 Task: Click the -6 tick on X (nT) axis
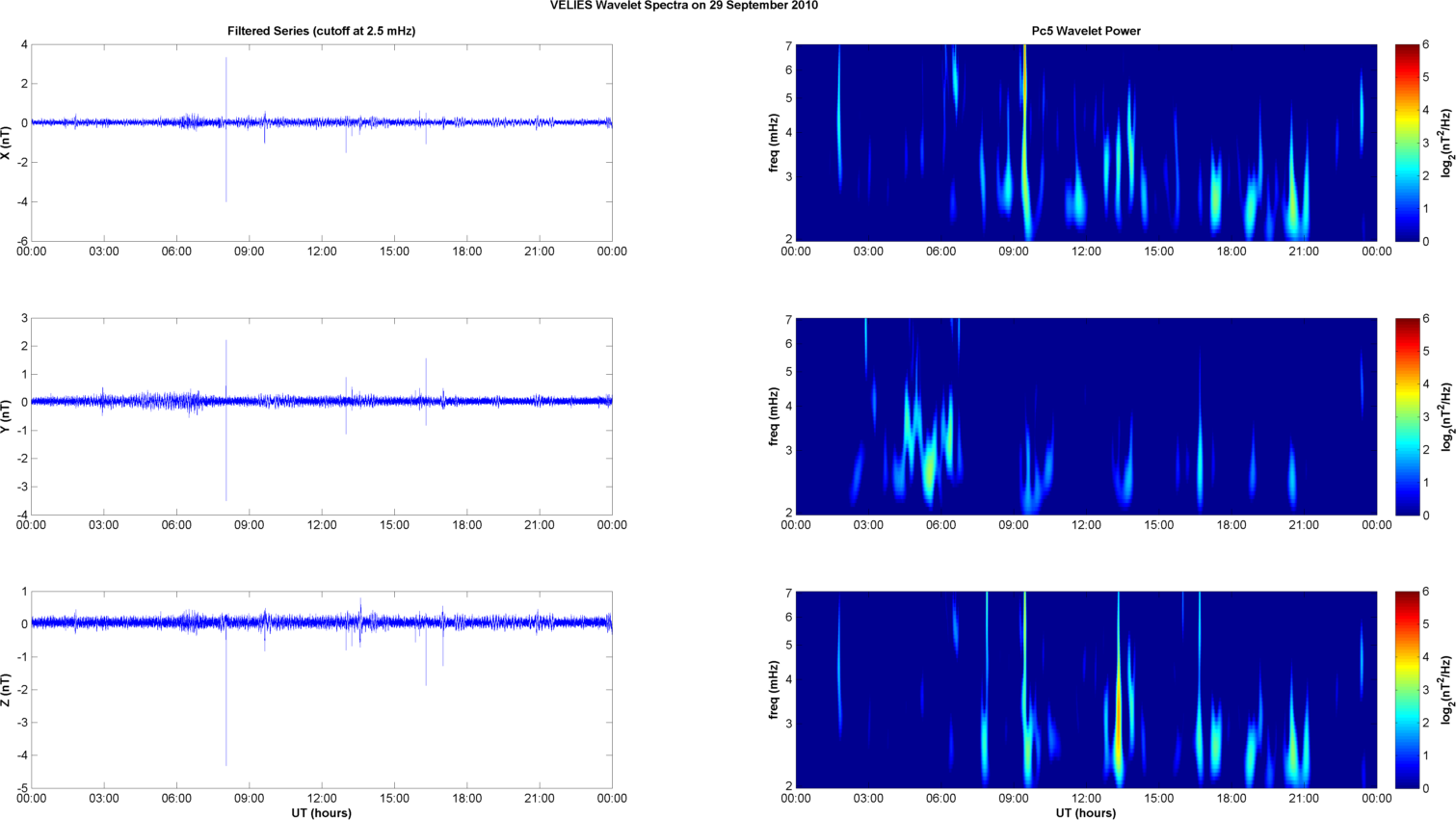21,241
